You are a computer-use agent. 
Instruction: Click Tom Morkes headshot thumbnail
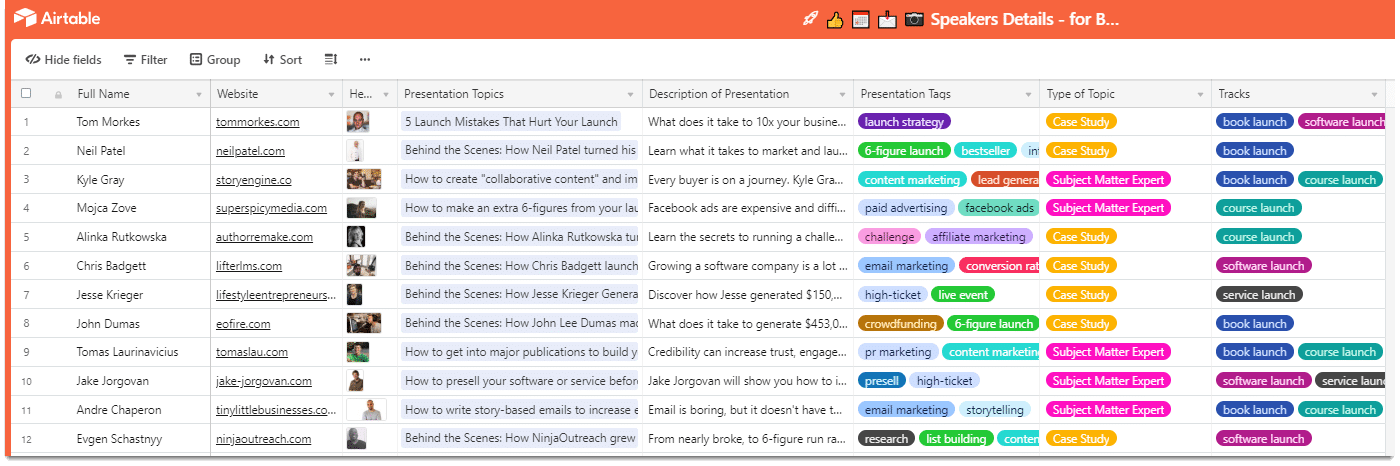tap(358, 122)
